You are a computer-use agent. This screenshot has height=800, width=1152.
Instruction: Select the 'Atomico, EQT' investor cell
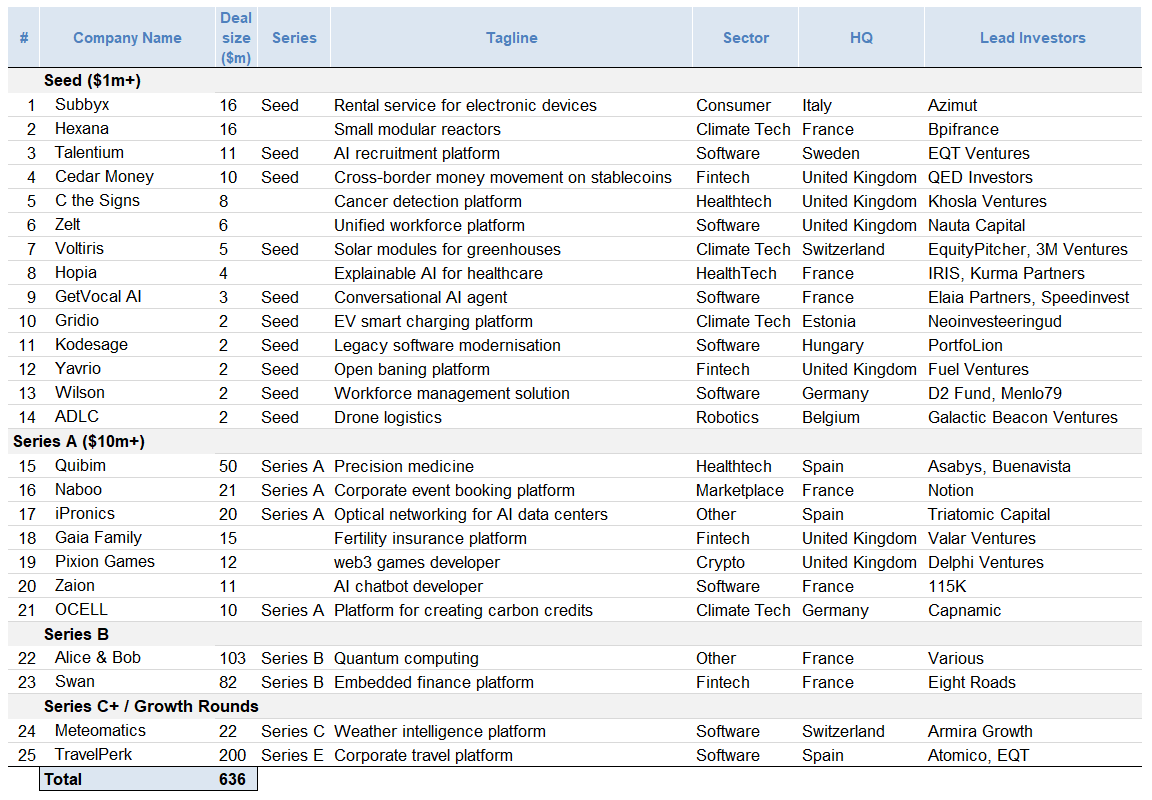(x=979, y=755)
